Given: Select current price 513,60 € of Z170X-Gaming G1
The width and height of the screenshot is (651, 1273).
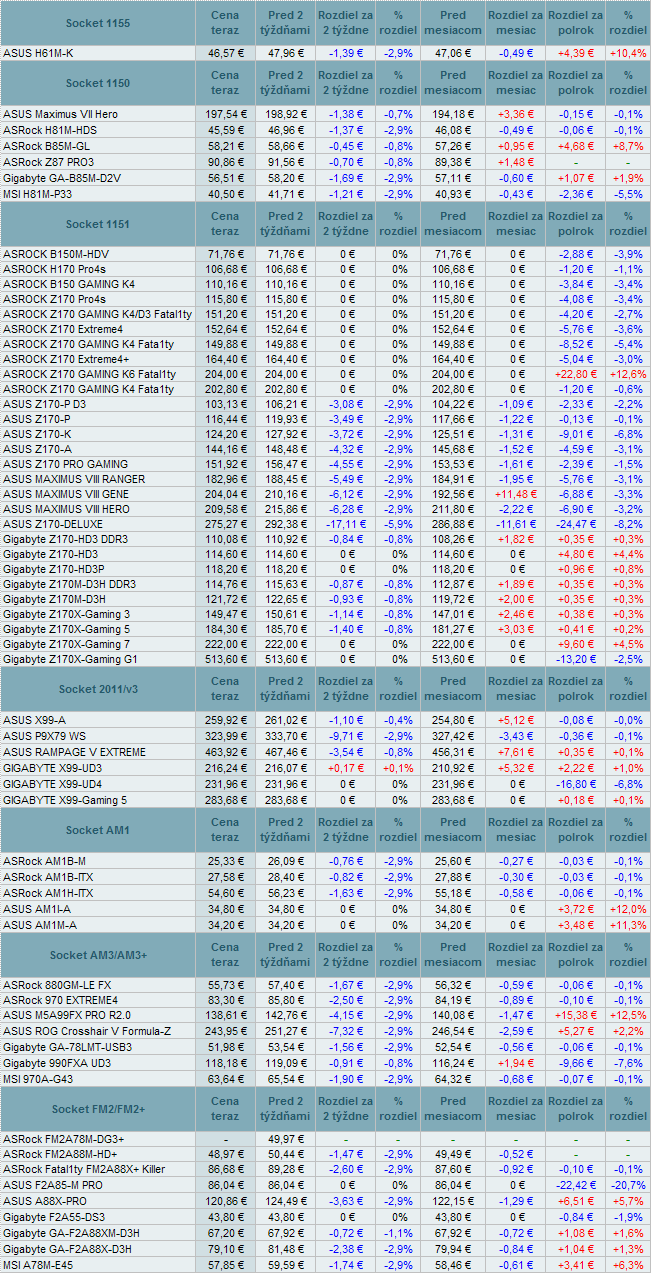Looking at the screenshot, I should 225,659.
